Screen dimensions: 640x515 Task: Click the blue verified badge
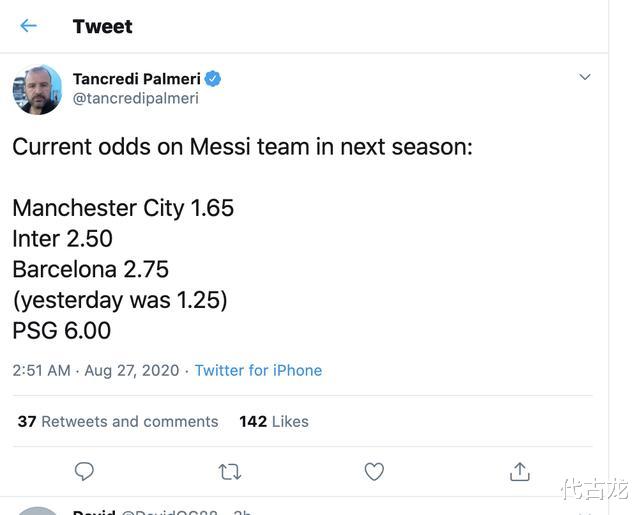pos(214,79)
